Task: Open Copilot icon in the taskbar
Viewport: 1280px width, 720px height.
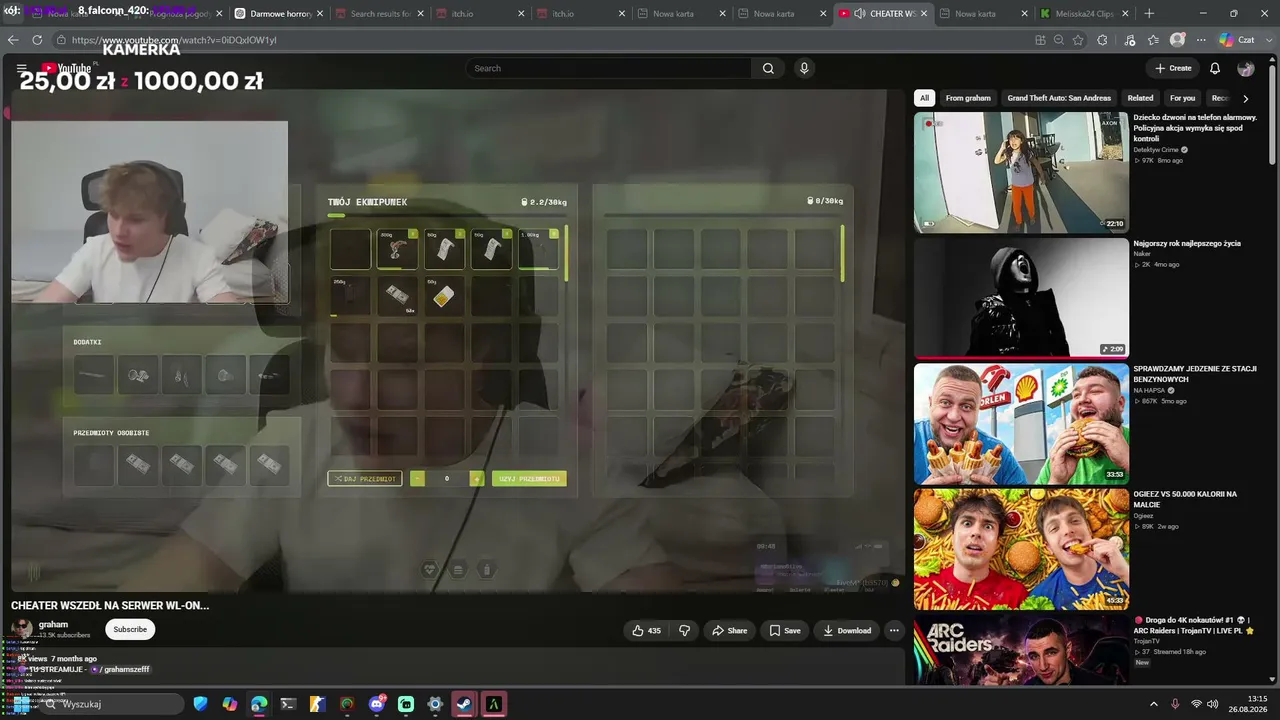Action: coord(230,704)
